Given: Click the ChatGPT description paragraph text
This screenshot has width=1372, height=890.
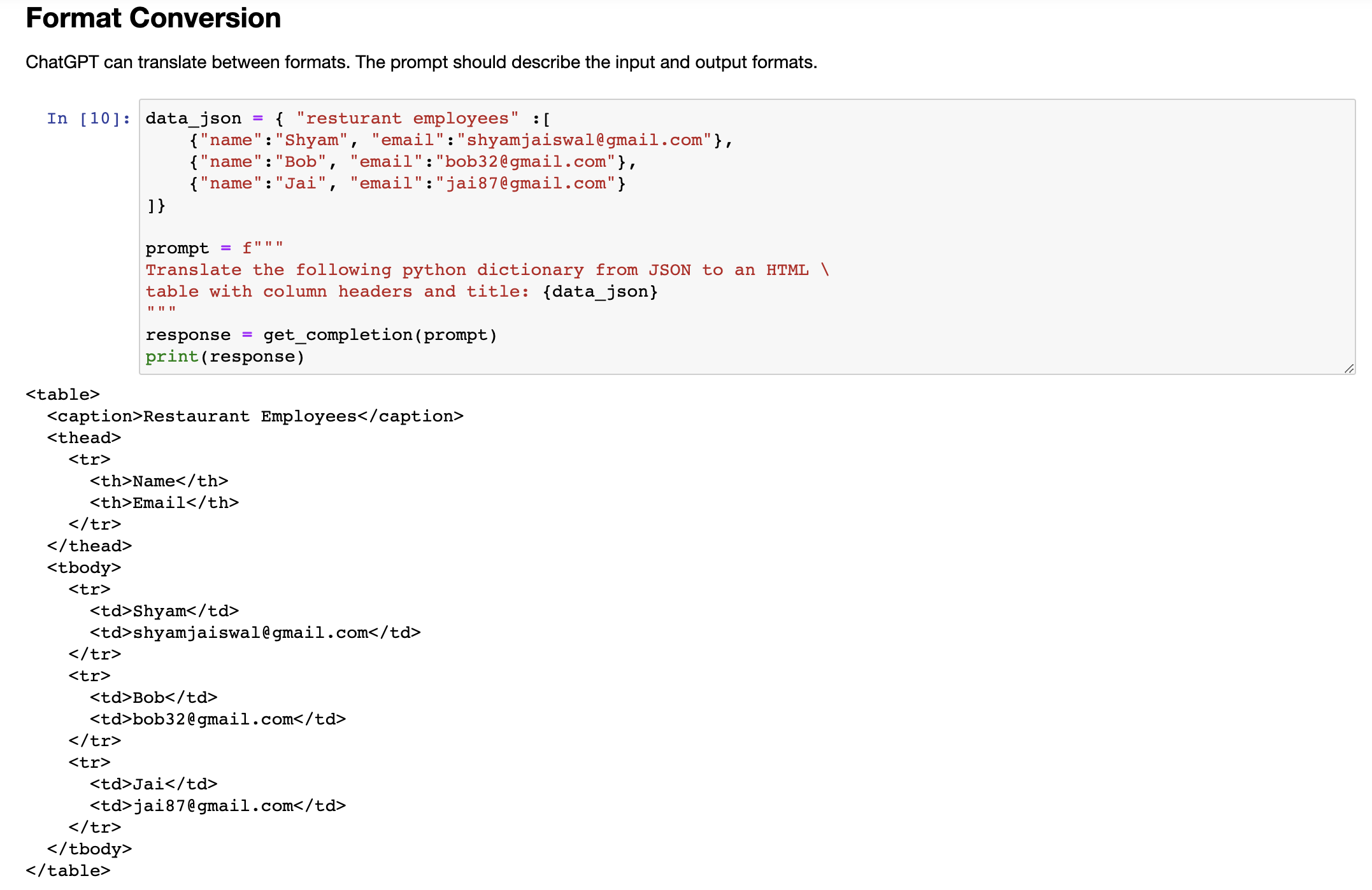Looking at the screenshot, I should tap(420, 62).
